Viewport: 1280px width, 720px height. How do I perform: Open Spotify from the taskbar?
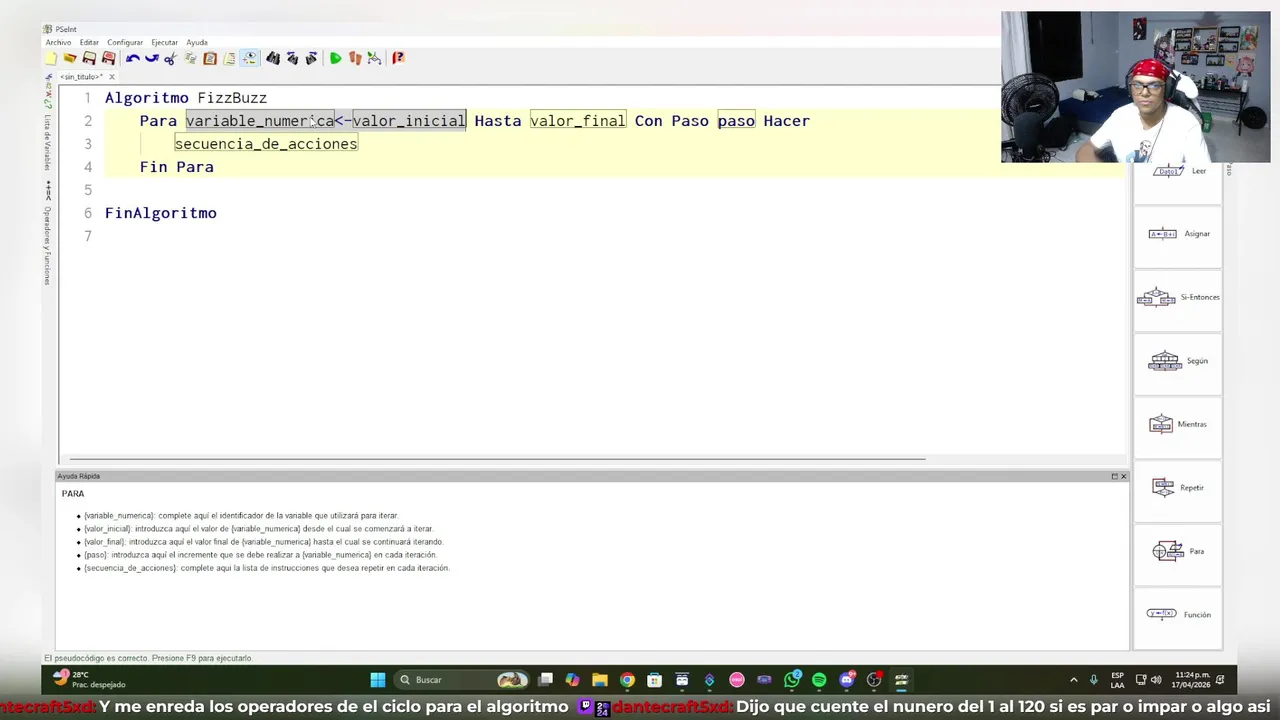point(819,680)
